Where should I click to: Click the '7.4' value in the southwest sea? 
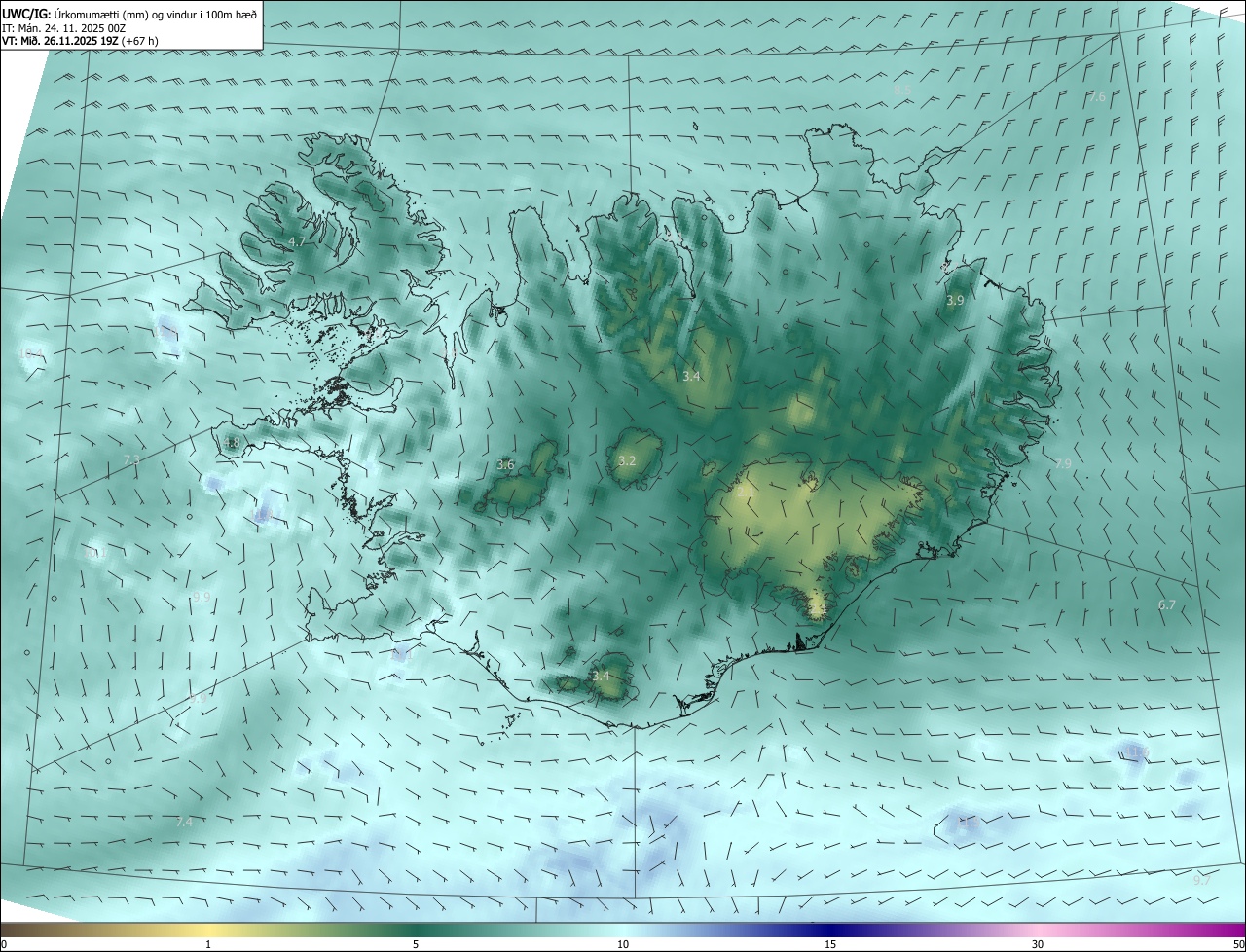point(184,823)
